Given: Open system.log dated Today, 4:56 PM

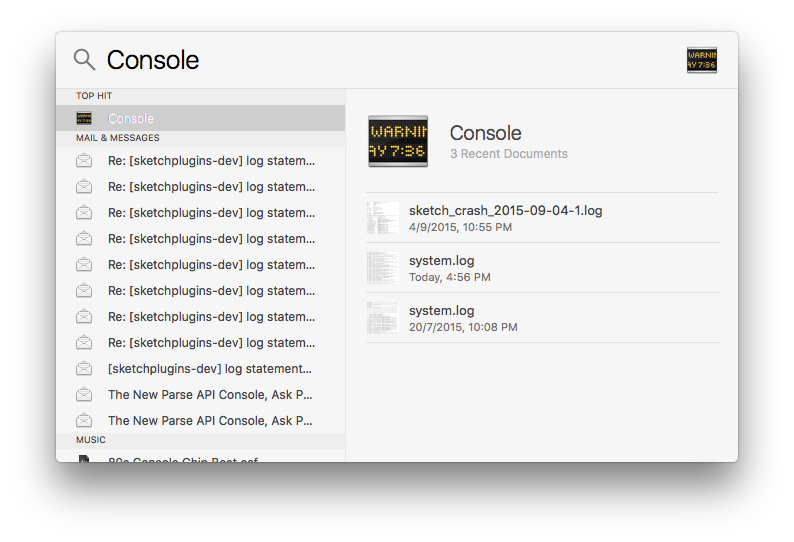Looking at the screenshot, I should pyautogui.click(x=543, y=268).
